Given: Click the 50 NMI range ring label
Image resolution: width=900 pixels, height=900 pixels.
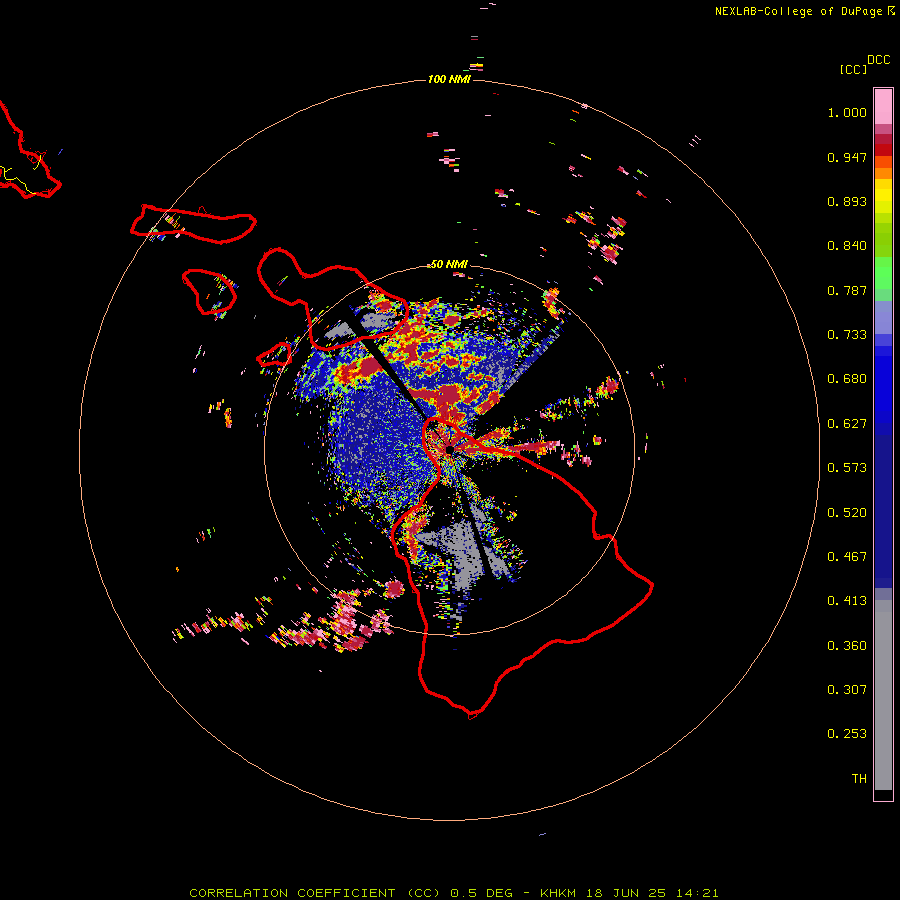Looking at the screenshot, I should pyautogui.click(x=449, y=264).
